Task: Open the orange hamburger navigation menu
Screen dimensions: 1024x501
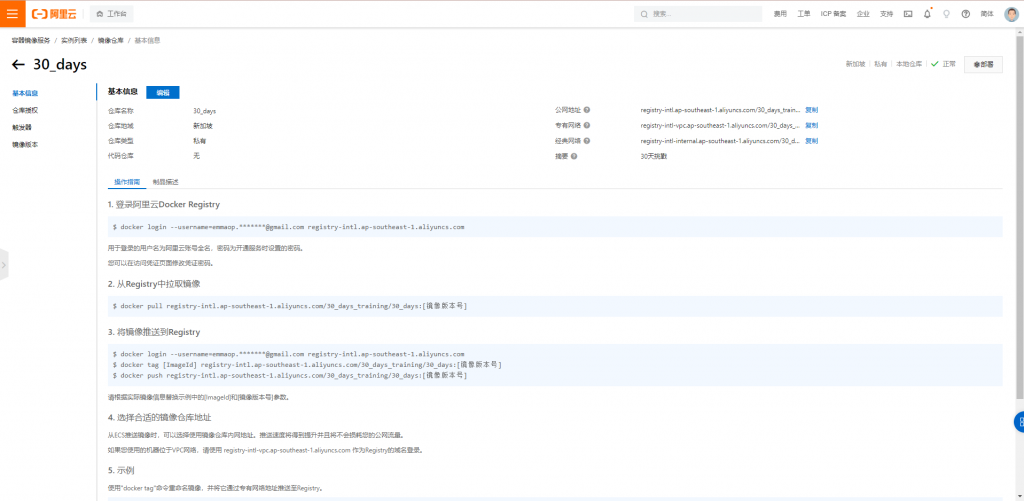Action: tap(12, 14)
